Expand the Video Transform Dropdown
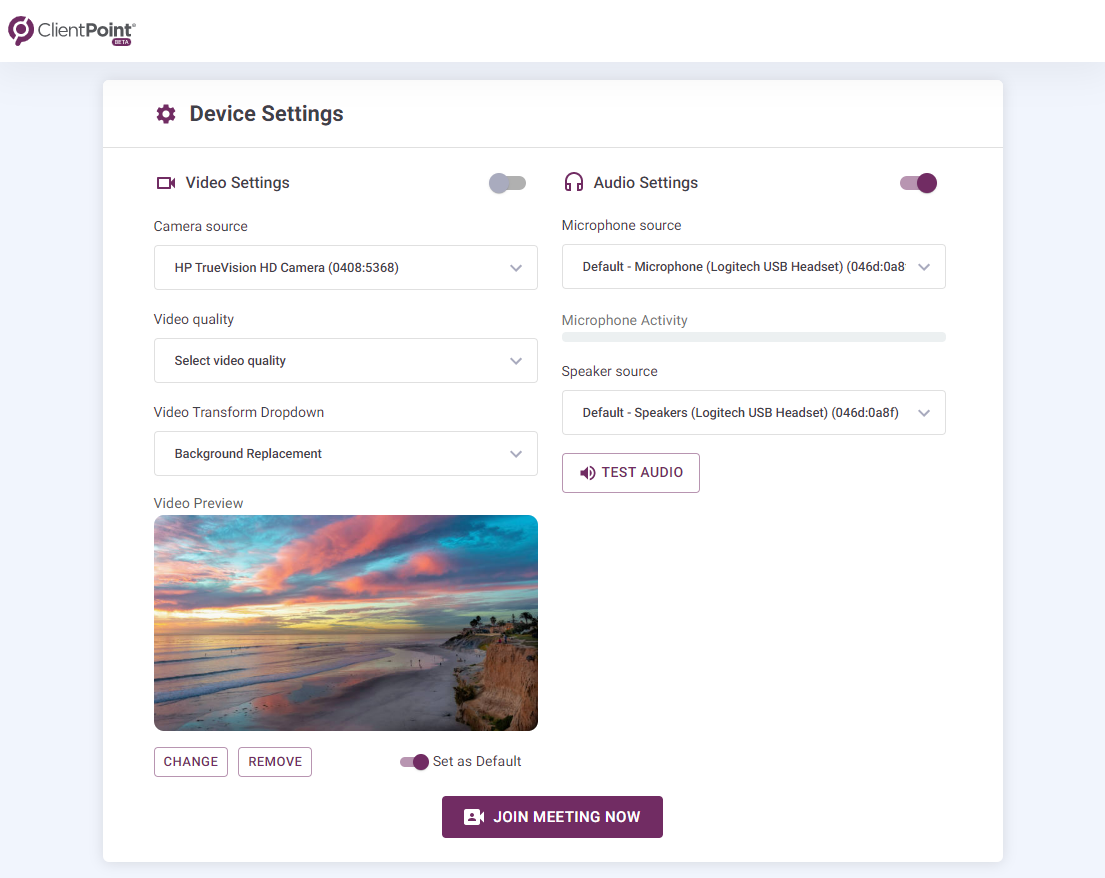The image size is (1105, 878). 345,454
